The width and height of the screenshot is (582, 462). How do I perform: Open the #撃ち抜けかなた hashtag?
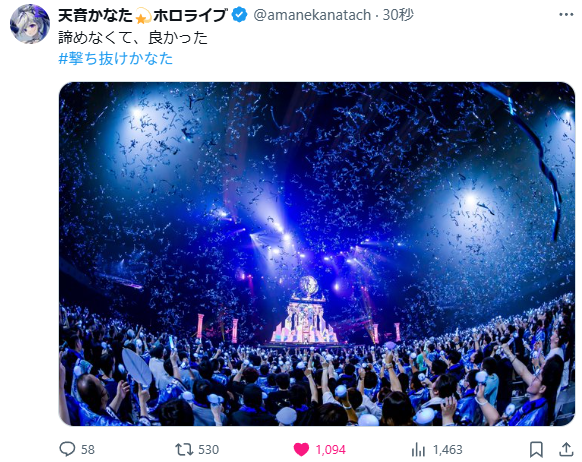pyautogui.click(x=116, y=59)
